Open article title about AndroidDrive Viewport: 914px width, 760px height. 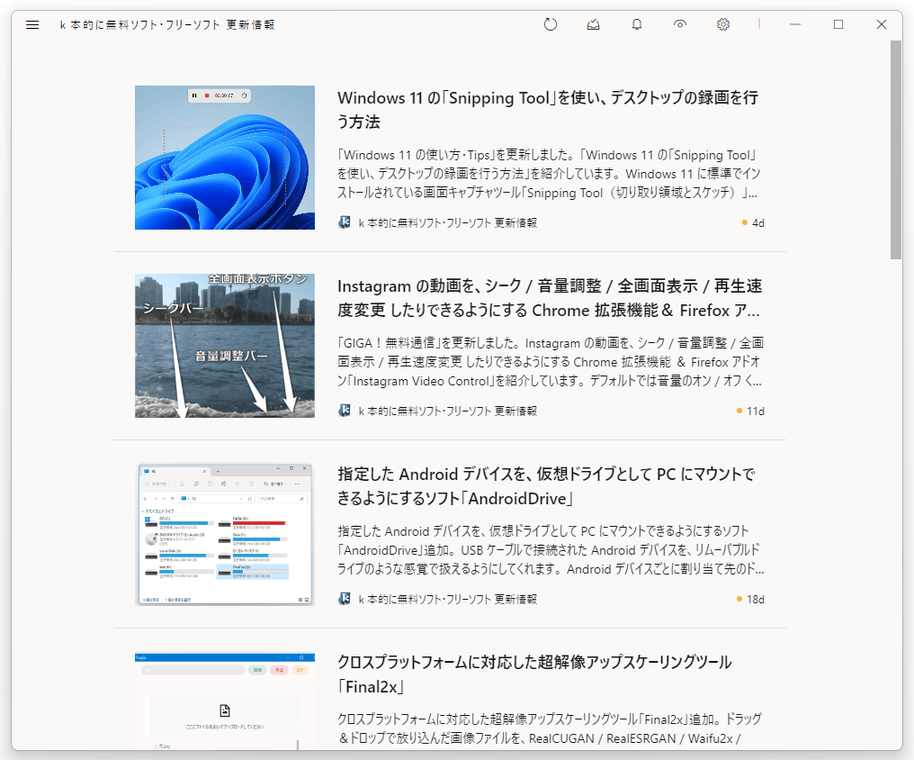point(546,486)
